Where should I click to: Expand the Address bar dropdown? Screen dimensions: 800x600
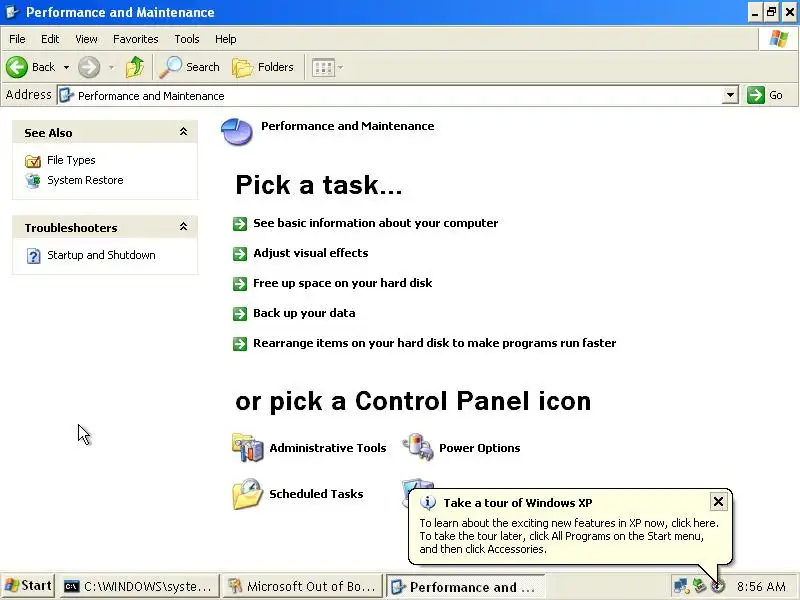[x=730, y=95]
